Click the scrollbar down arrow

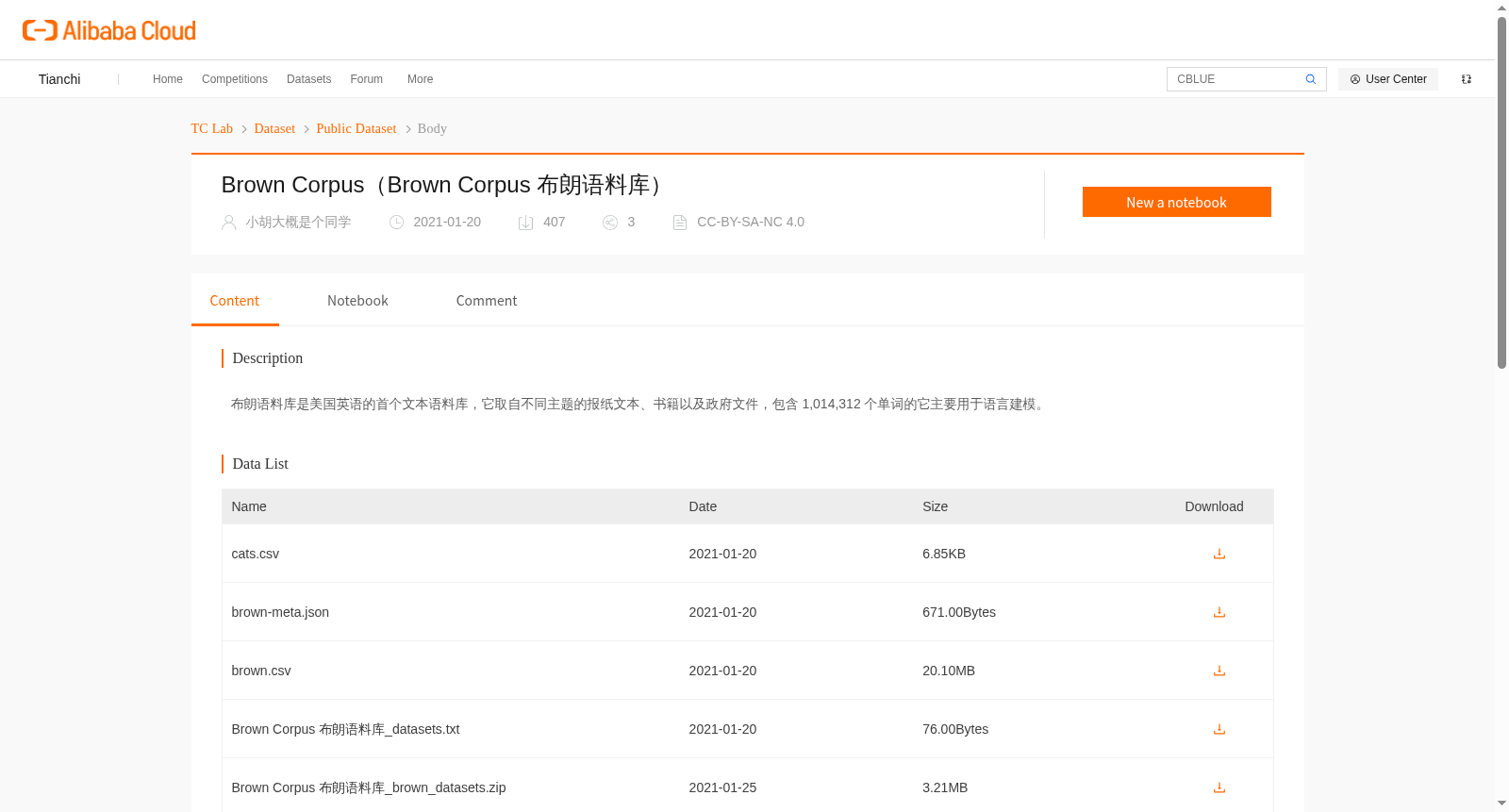coord(1501,804)
